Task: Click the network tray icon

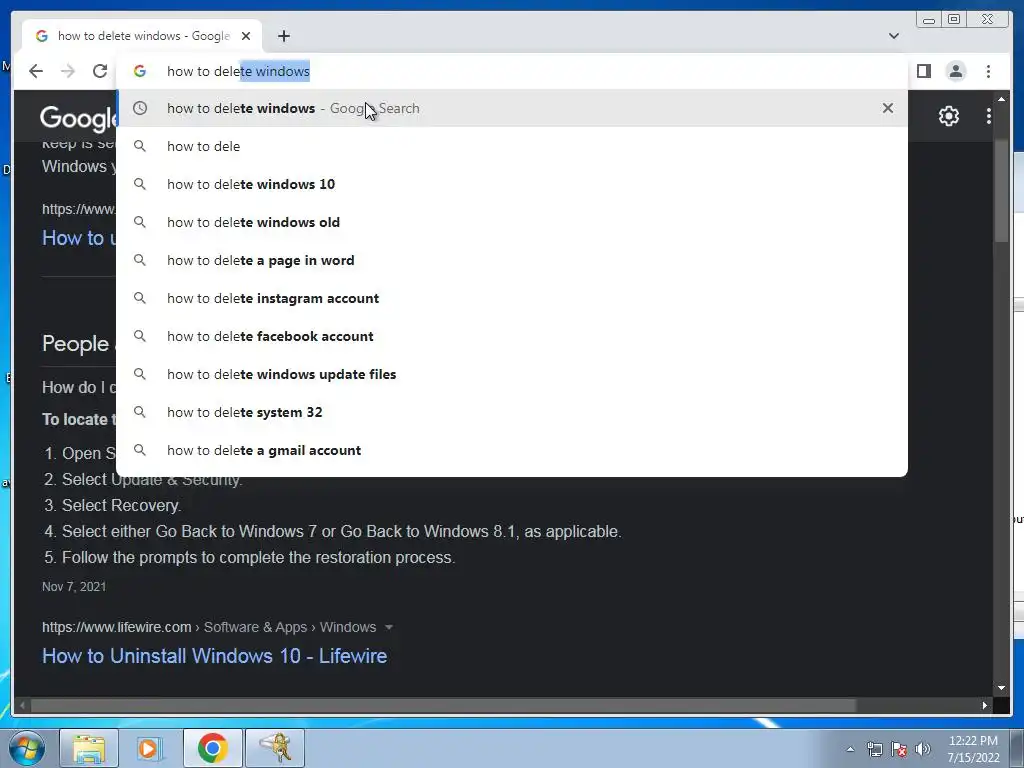Action: click(874, 750)
